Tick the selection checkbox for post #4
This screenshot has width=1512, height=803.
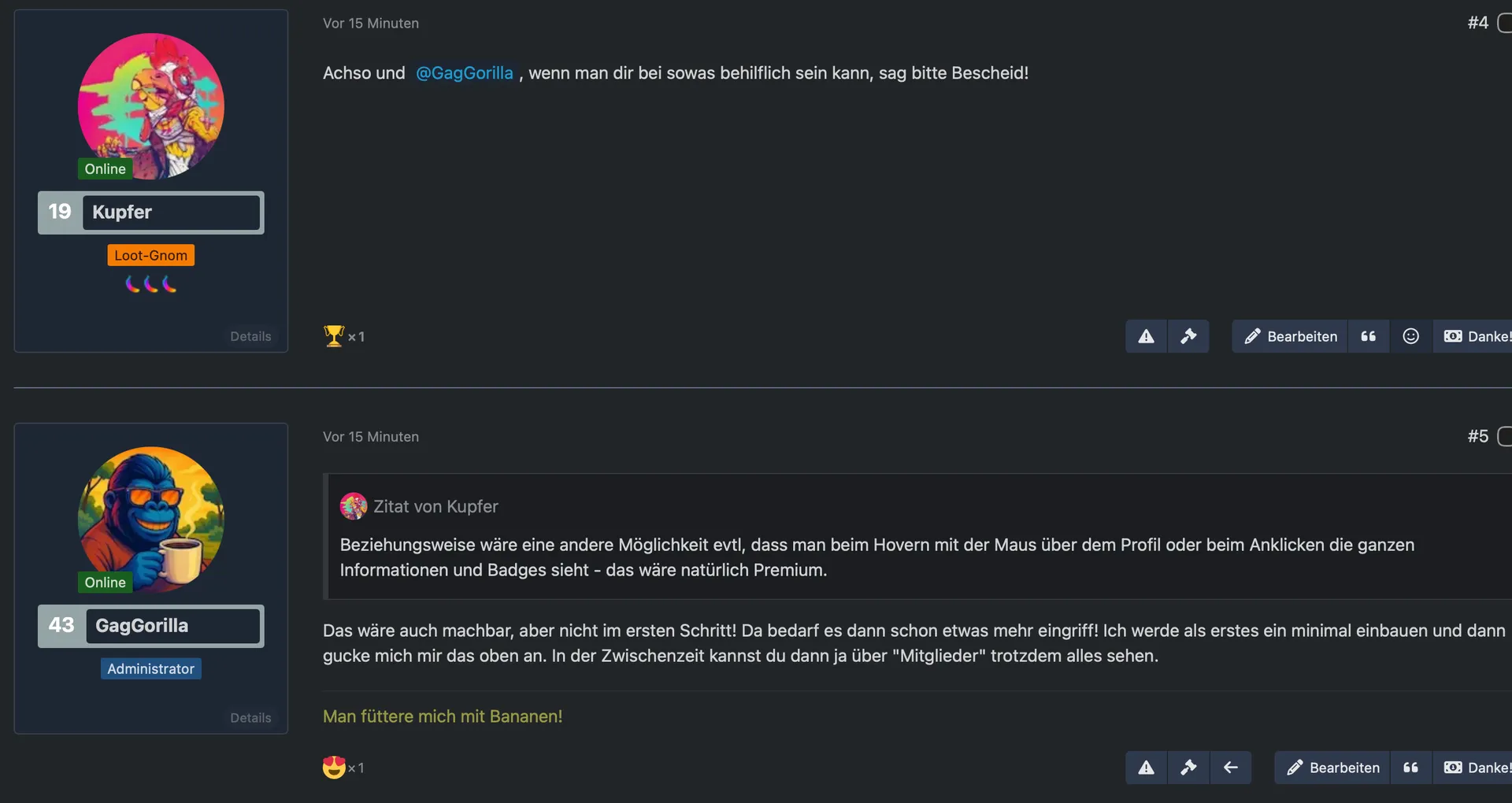[x=1504, y=23]
